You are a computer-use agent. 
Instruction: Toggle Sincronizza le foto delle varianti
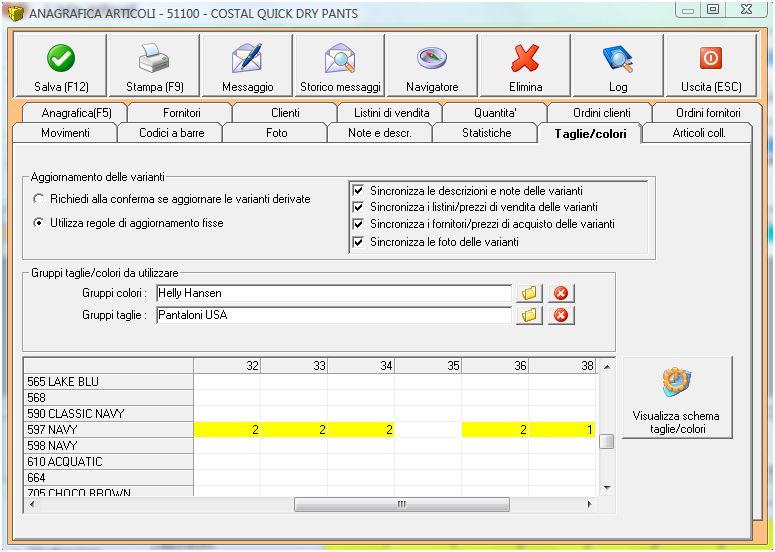point(358,242)
